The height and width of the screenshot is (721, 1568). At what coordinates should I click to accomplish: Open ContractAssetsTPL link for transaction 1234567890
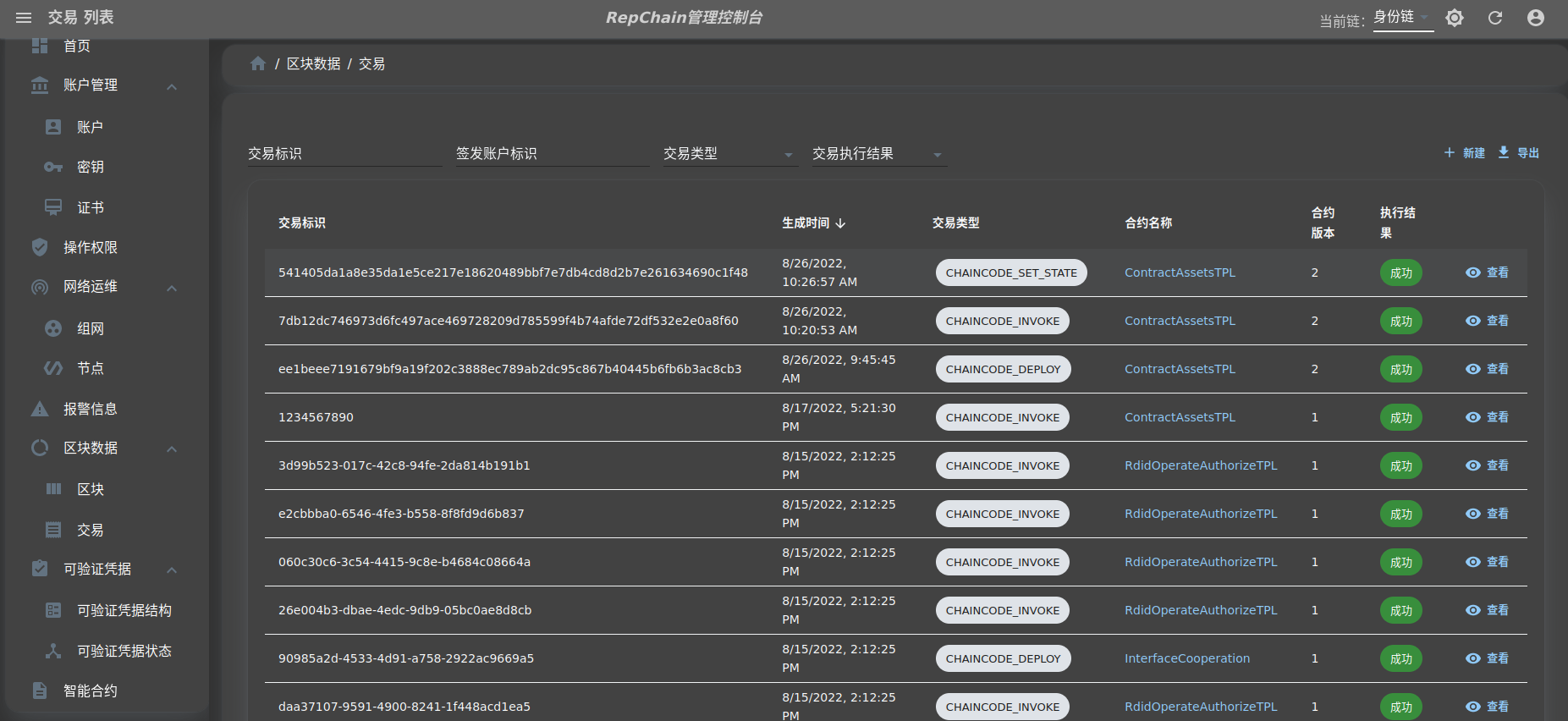point(1180,417)
